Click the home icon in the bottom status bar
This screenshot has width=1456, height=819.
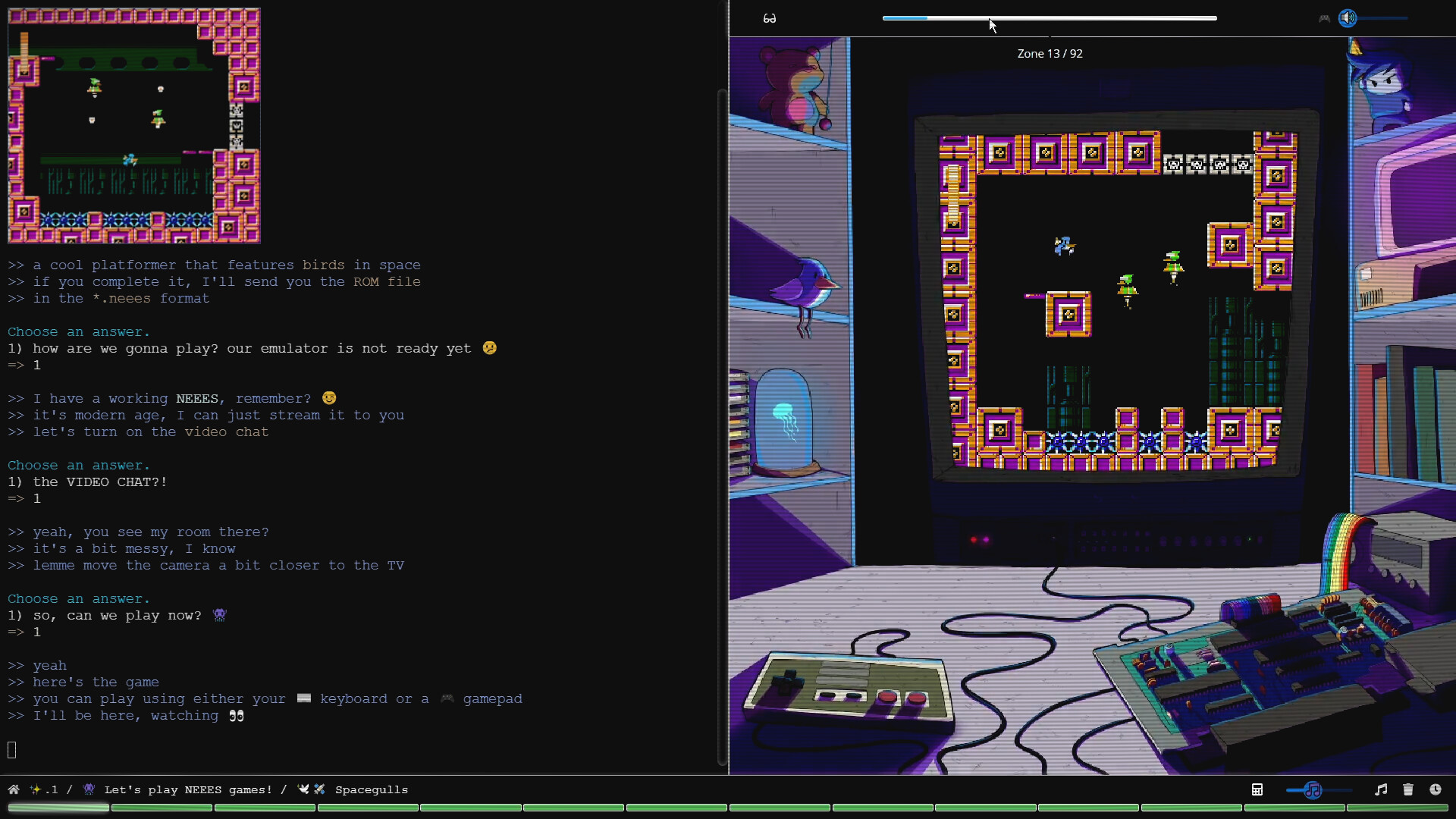click(13, 789)
